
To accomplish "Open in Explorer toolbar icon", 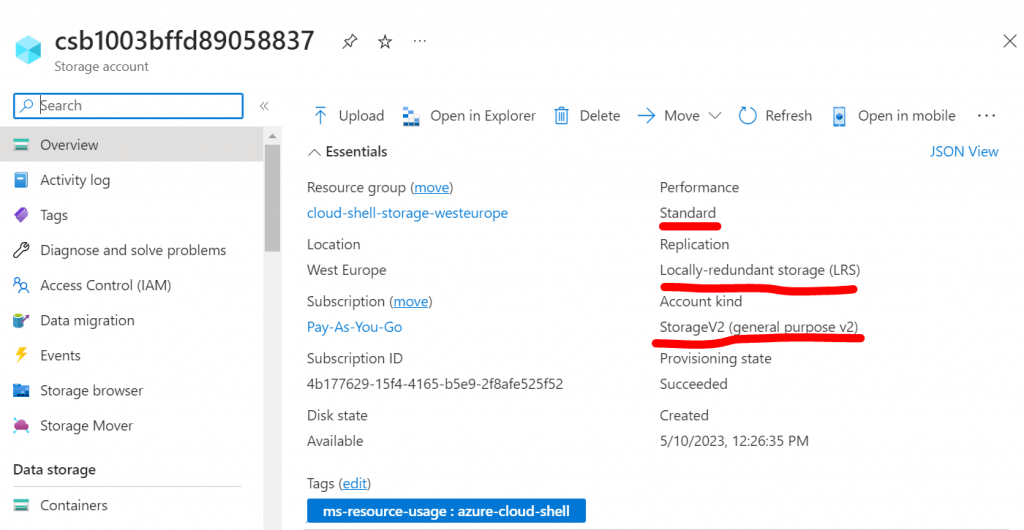I will (411, 116).
